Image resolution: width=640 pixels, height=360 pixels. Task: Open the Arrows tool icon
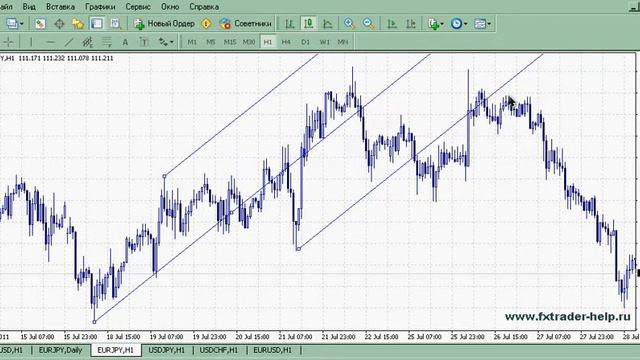point(163,42)
